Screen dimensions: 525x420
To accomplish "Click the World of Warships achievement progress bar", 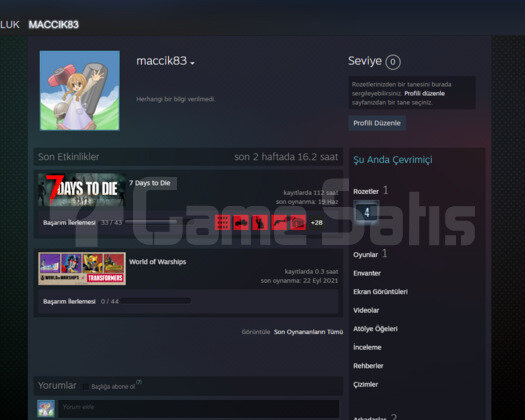I will [156, 301].
